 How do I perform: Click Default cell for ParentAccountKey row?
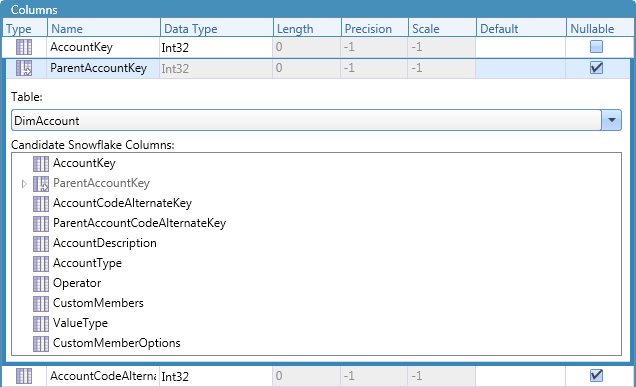[520, 68]
